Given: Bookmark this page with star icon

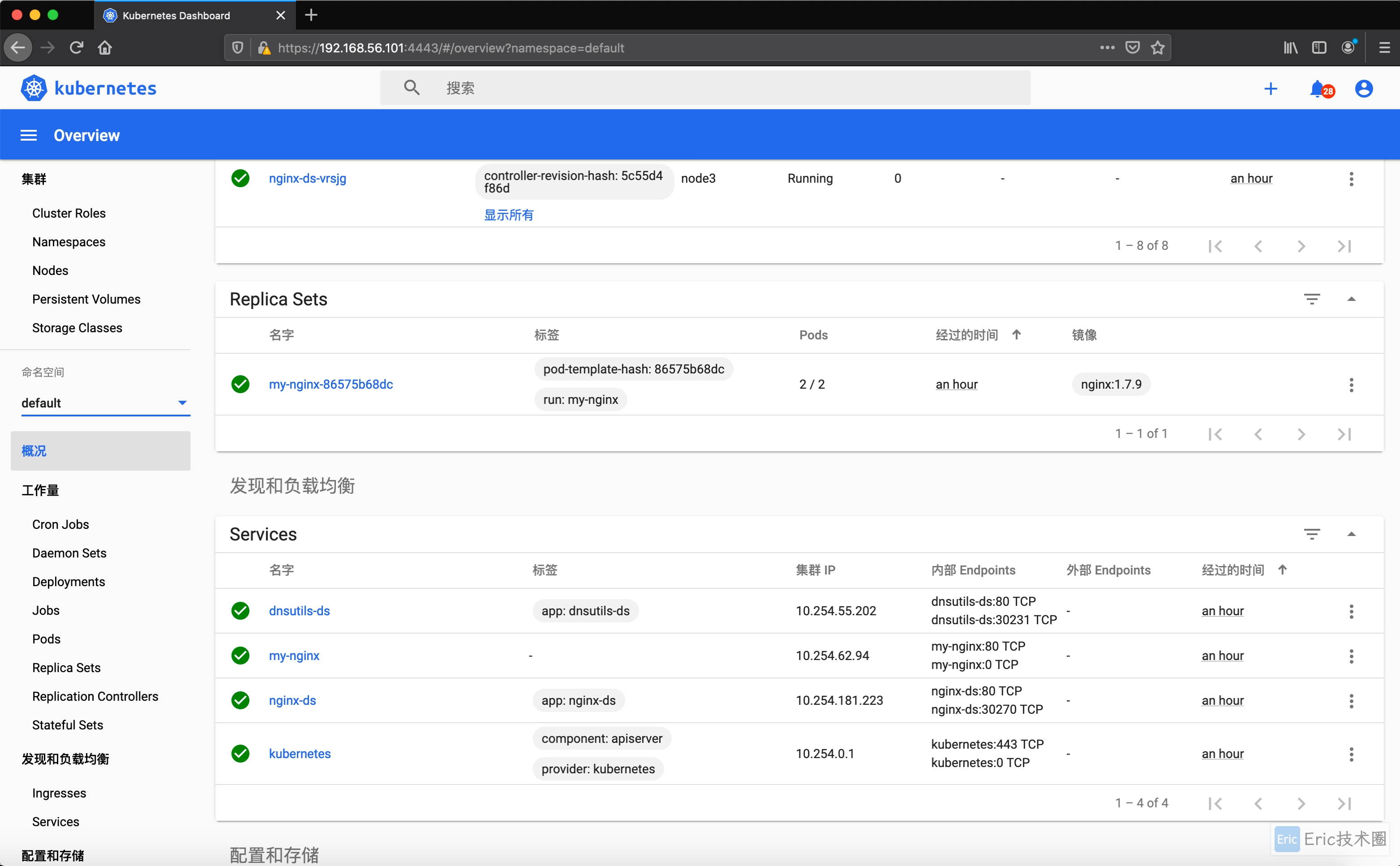Looking at the screenshot, I should [x=1157, y=47].
